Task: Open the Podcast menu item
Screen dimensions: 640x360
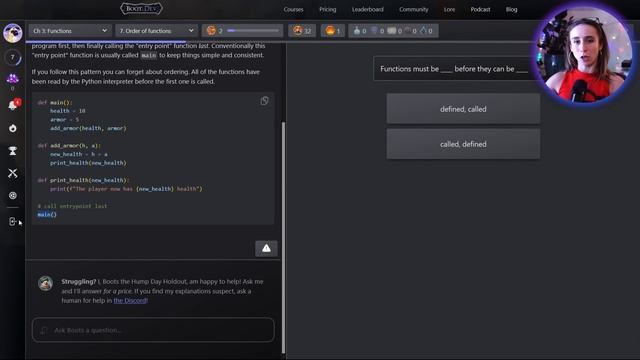Action: pyautogui.click(x=480, y=9)
